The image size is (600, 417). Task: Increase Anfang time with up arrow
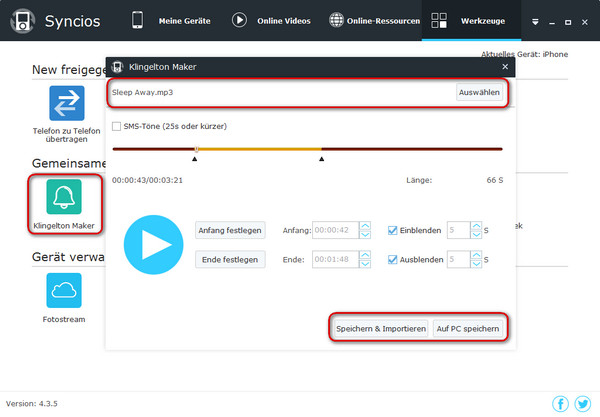tap(365, 226)
